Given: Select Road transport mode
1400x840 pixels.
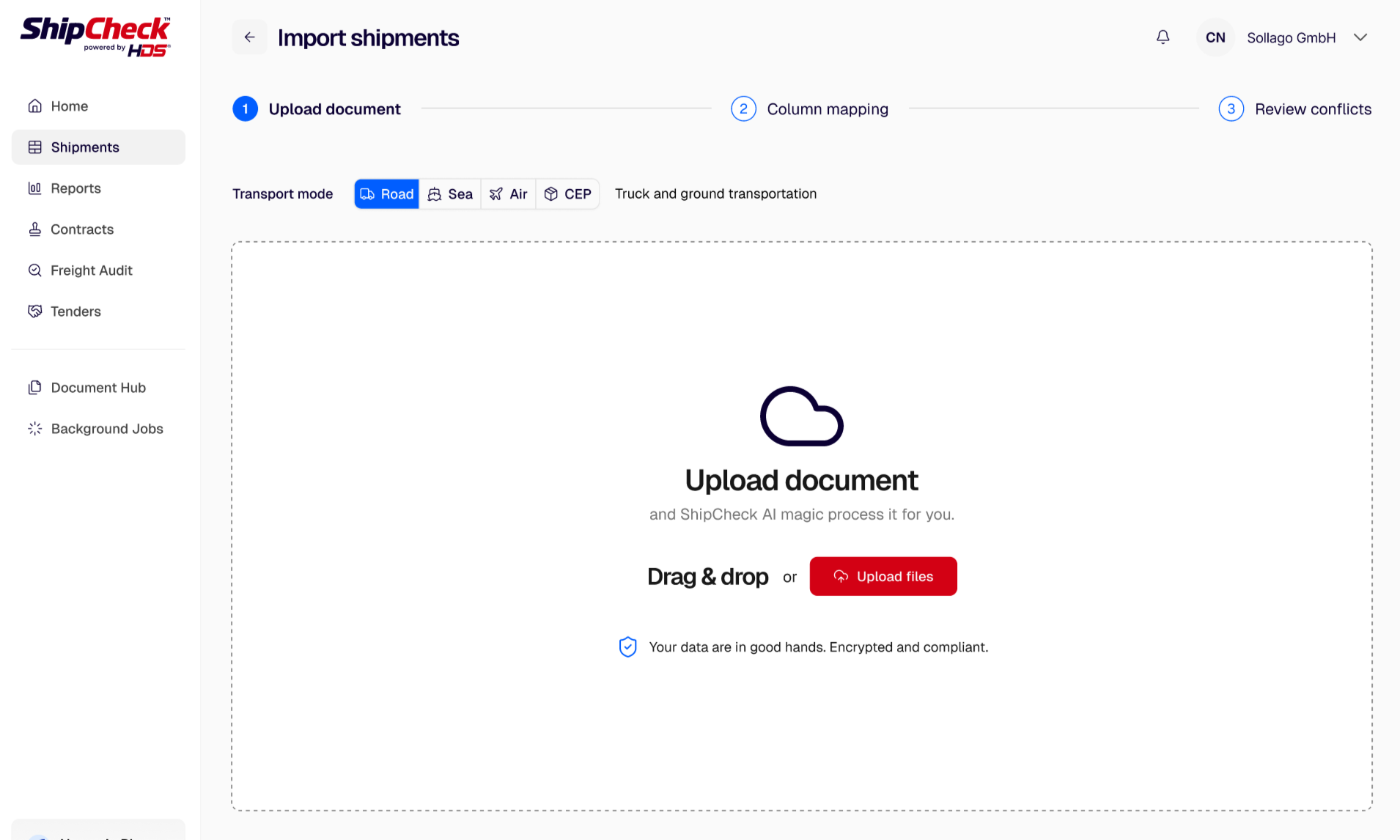Looking at the screenshot, I should point(387,194).
